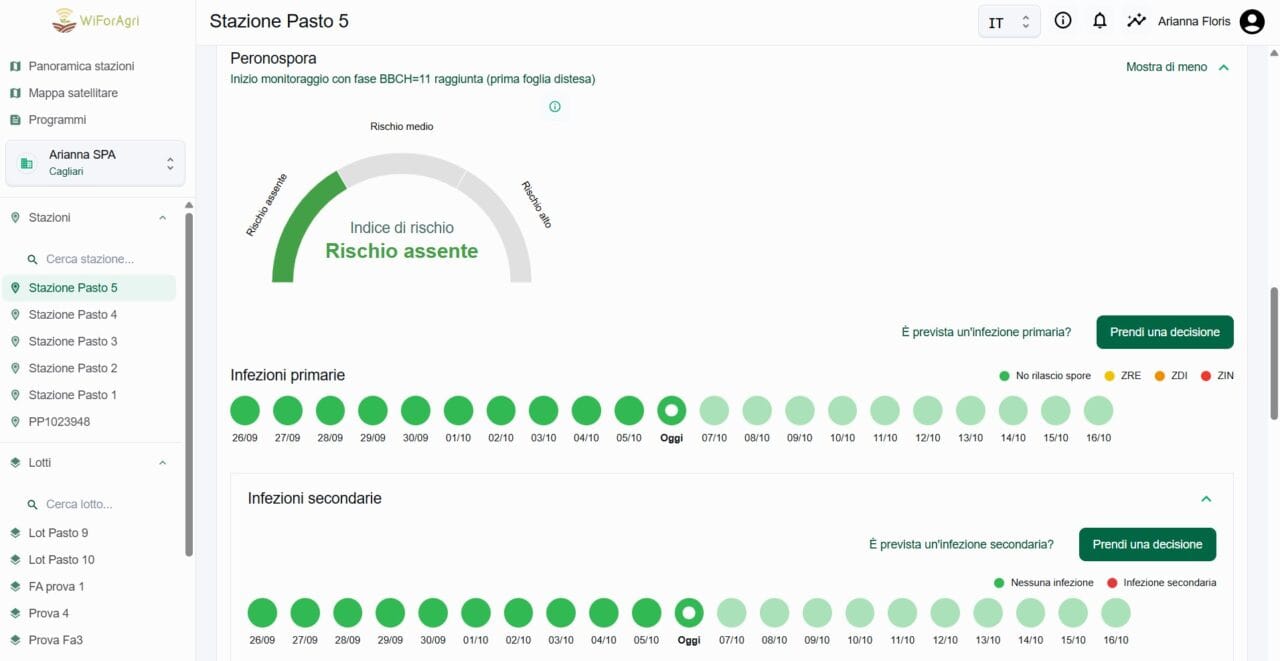Select the Oggi circle in Infezioni primarie
The image size is (1280, 661).
pos(671,411)
